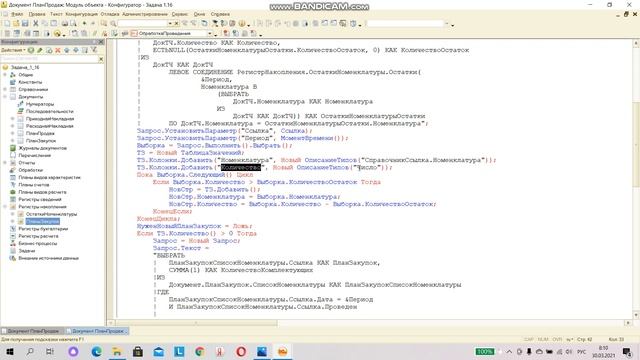This screenshot has height=360, width=640.
Task: Collapse the Регистры накопления tree node
Action: [x=5, y=207]
